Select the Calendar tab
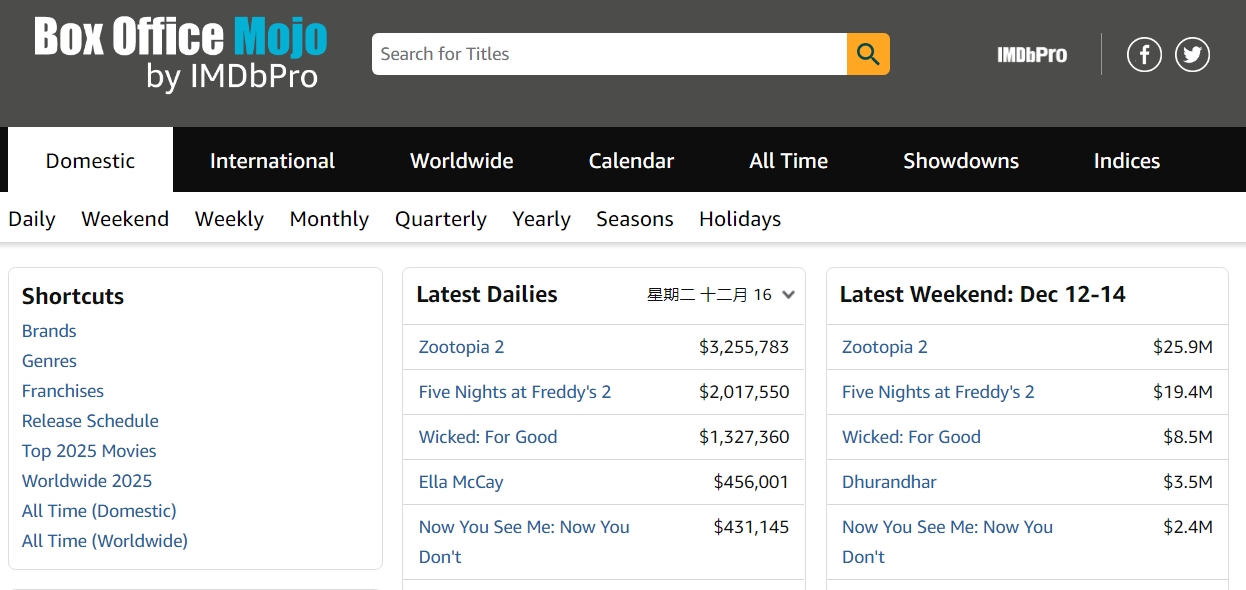 [631, 161]
